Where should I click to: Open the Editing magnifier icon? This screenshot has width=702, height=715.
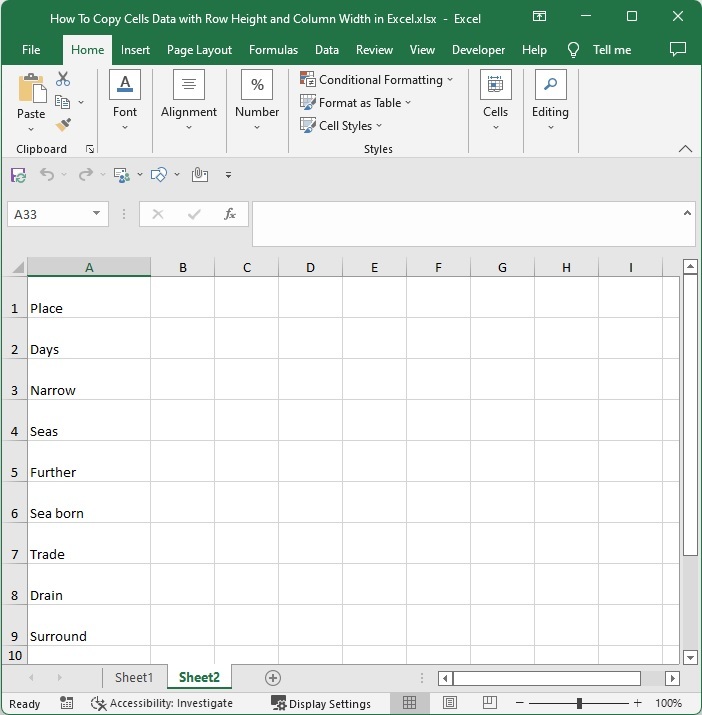click(551, 84)
